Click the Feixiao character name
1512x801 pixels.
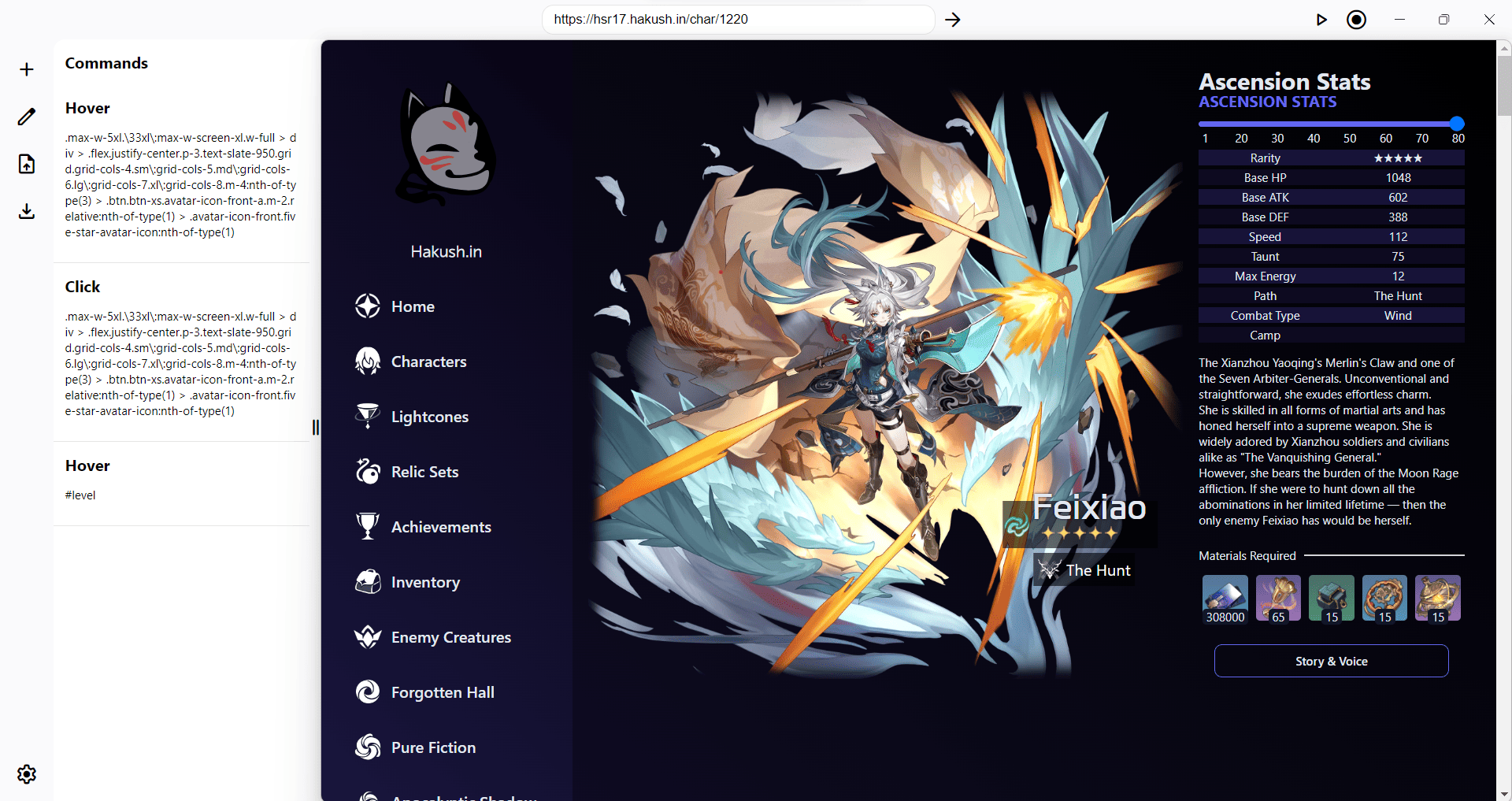pyautogui.click(x=1090, y=507)
